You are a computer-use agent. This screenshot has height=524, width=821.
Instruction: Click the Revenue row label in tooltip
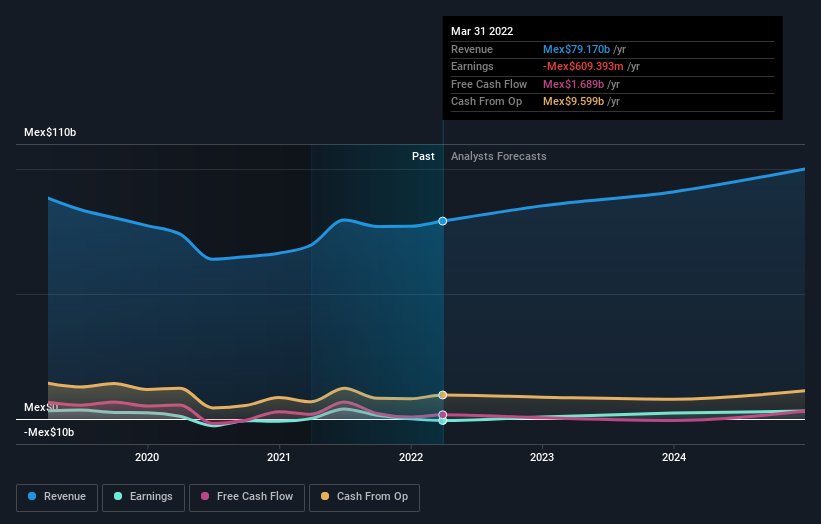tap(472, 49)
